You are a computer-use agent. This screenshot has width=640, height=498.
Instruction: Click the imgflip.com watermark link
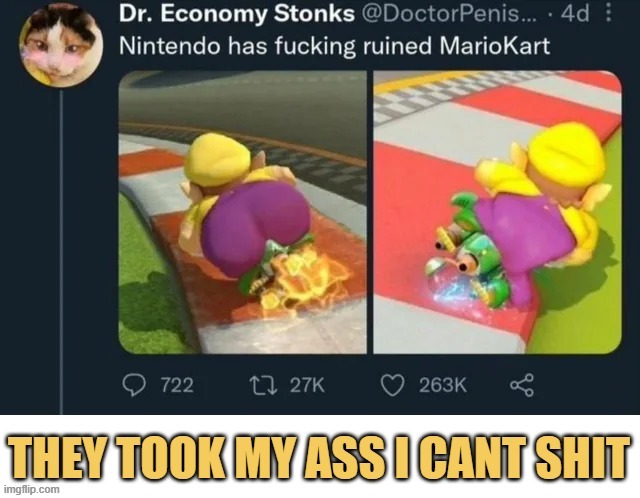[31, 489]
